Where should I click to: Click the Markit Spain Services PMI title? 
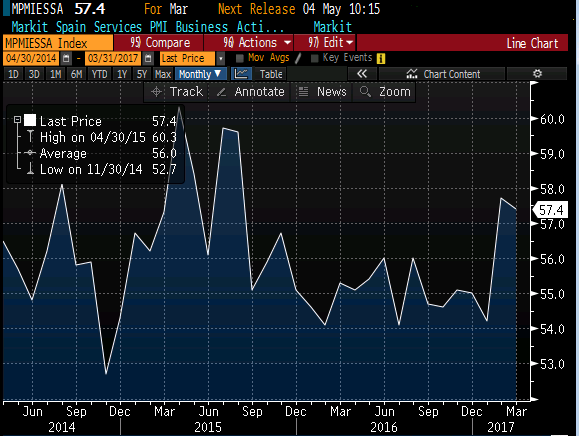coord(148,27)
